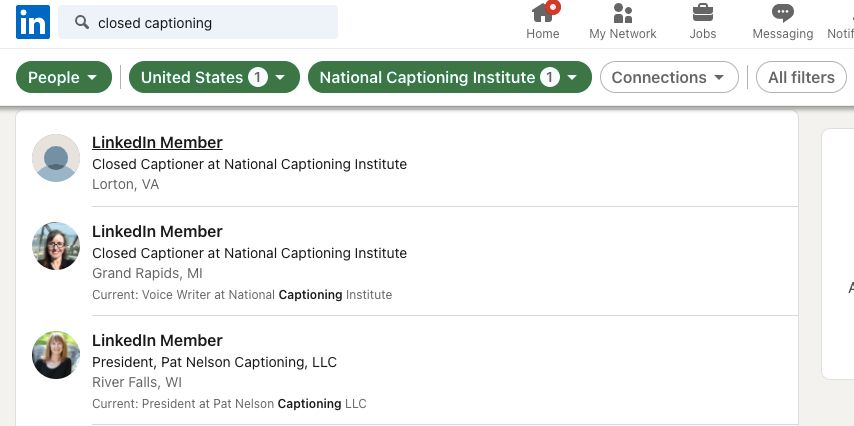This screenshot has width=854, height=426.
Task: Click the LinkedIn logo icon
Action: (32, 22)
